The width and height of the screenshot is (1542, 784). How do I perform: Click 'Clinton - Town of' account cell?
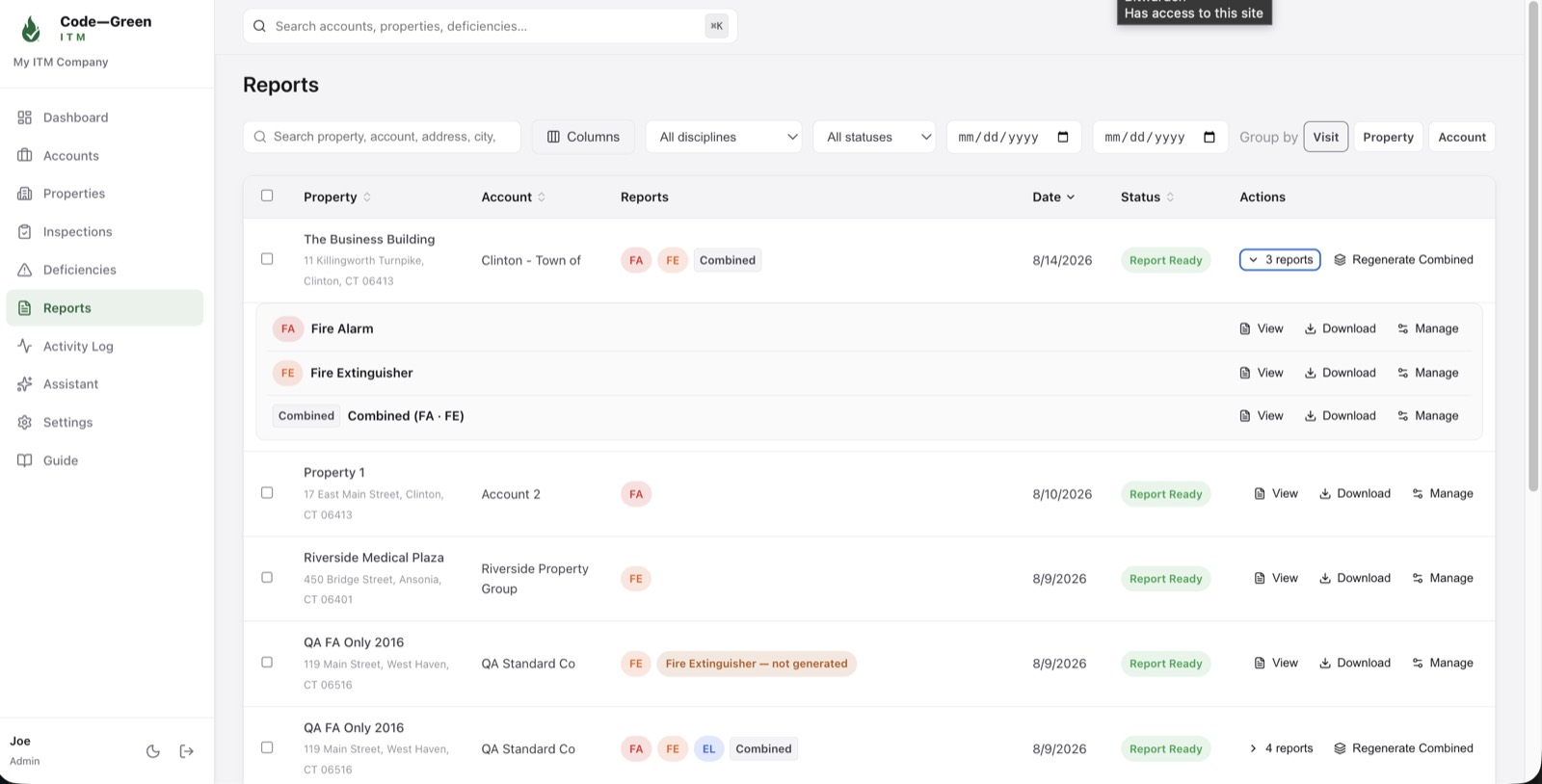pos(531,260)
